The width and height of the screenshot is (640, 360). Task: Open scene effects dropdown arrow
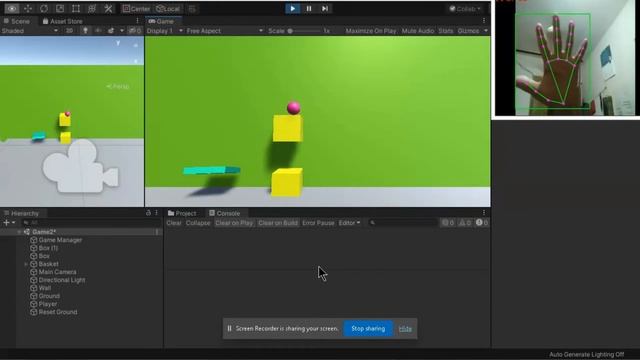122,31
